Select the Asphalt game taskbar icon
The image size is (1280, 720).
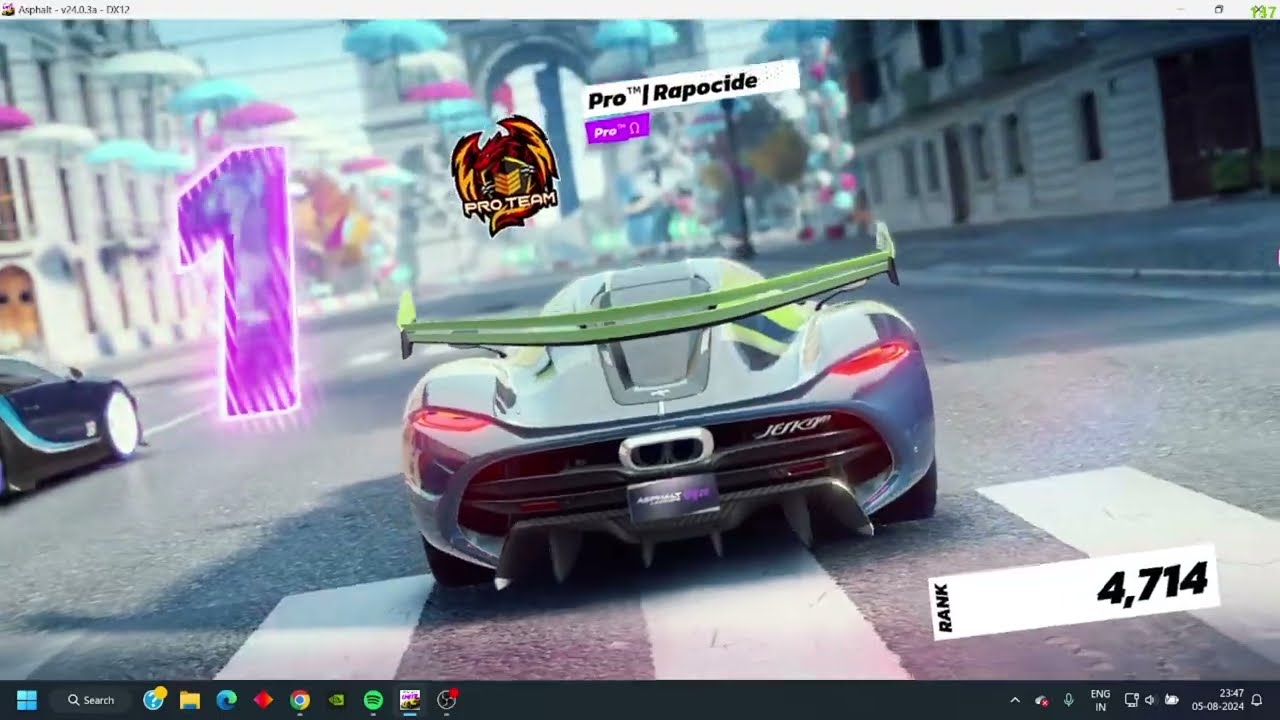pos(410,700)
